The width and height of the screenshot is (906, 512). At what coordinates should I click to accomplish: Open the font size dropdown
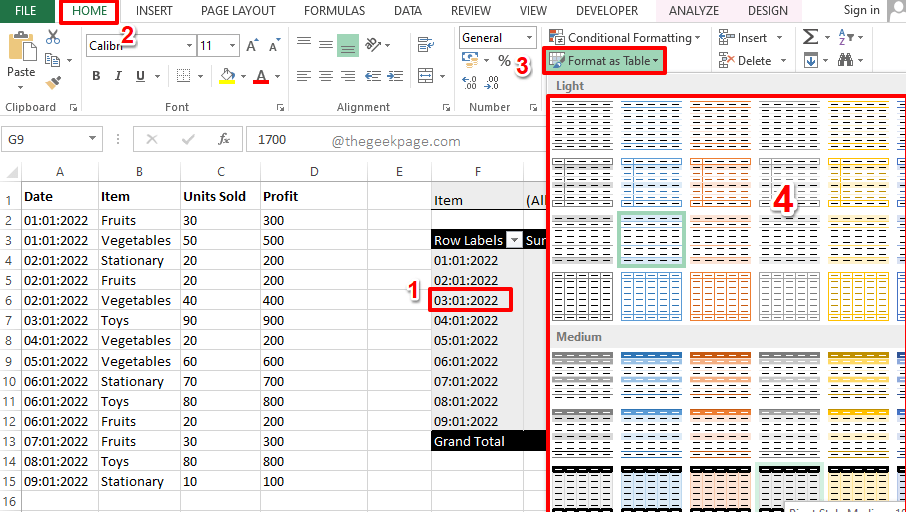point(232,46)
